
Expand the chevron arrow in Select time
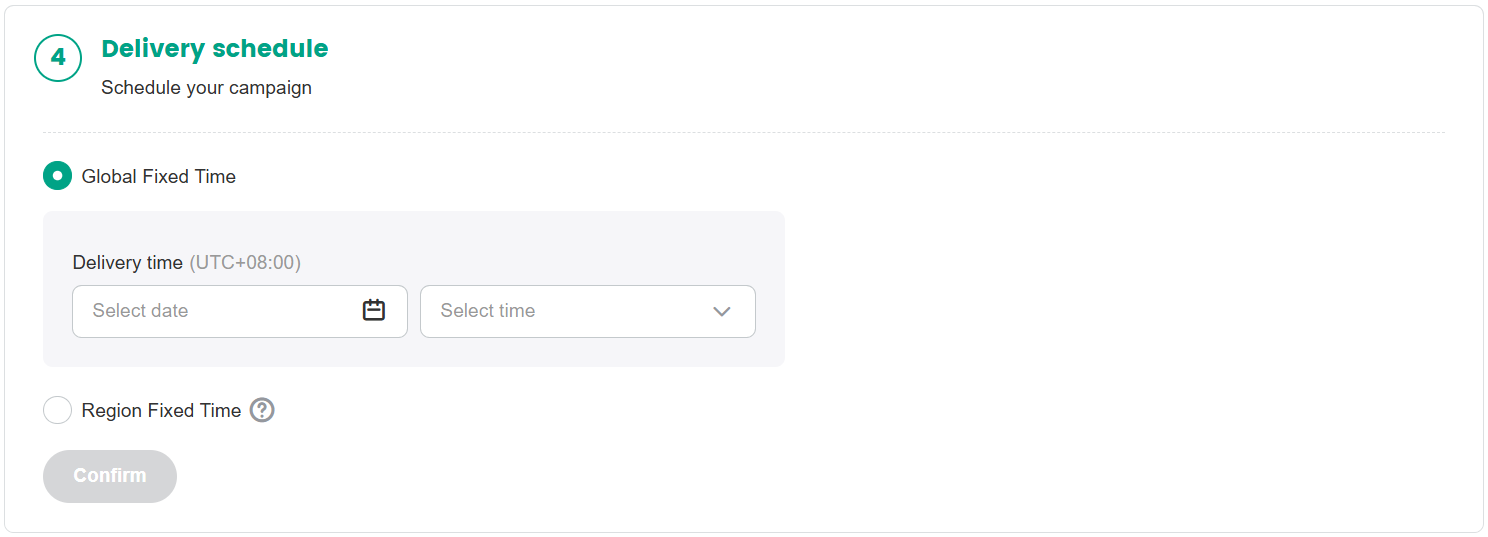click(x=722, y=311)
